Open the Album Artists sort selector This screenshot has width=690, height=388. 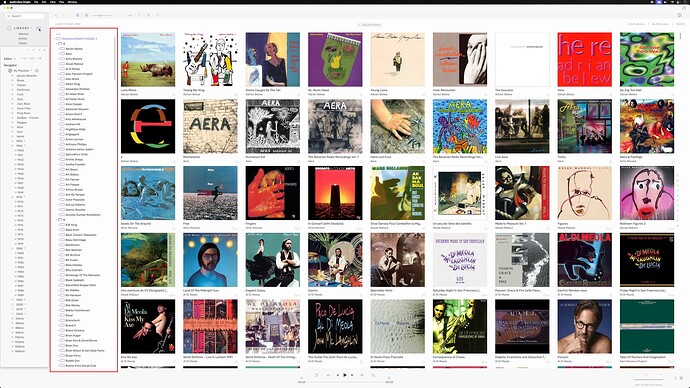coord(370,25)
